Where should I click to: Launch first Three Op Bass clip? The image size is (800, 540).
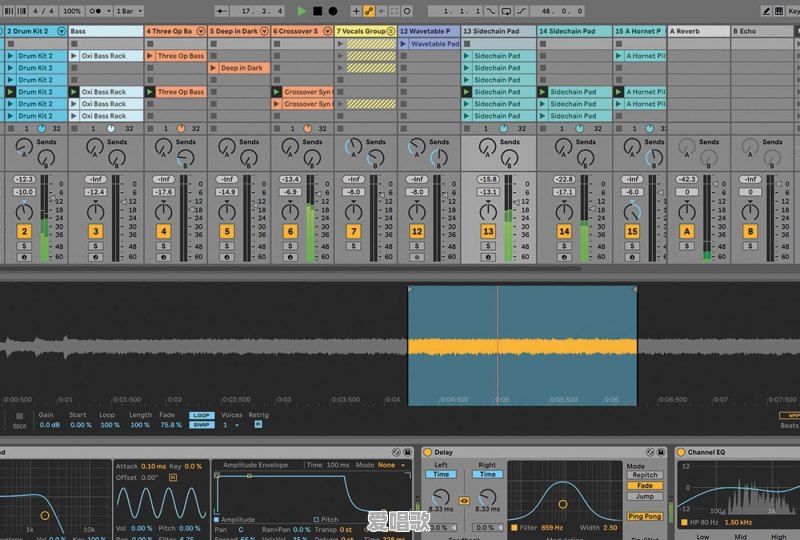click(151, 56)
